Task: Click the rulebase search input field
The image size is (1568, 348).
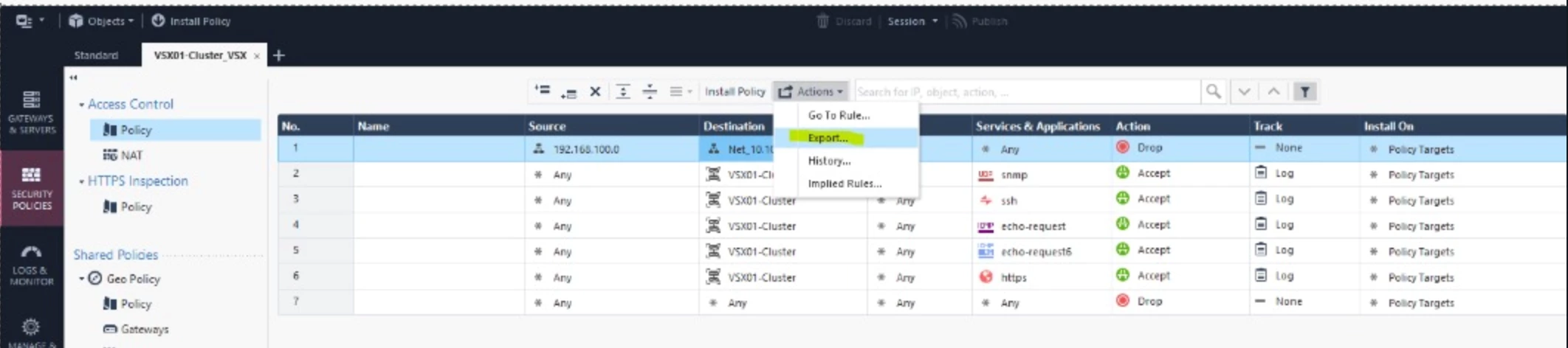Action: coord(1027,91)
